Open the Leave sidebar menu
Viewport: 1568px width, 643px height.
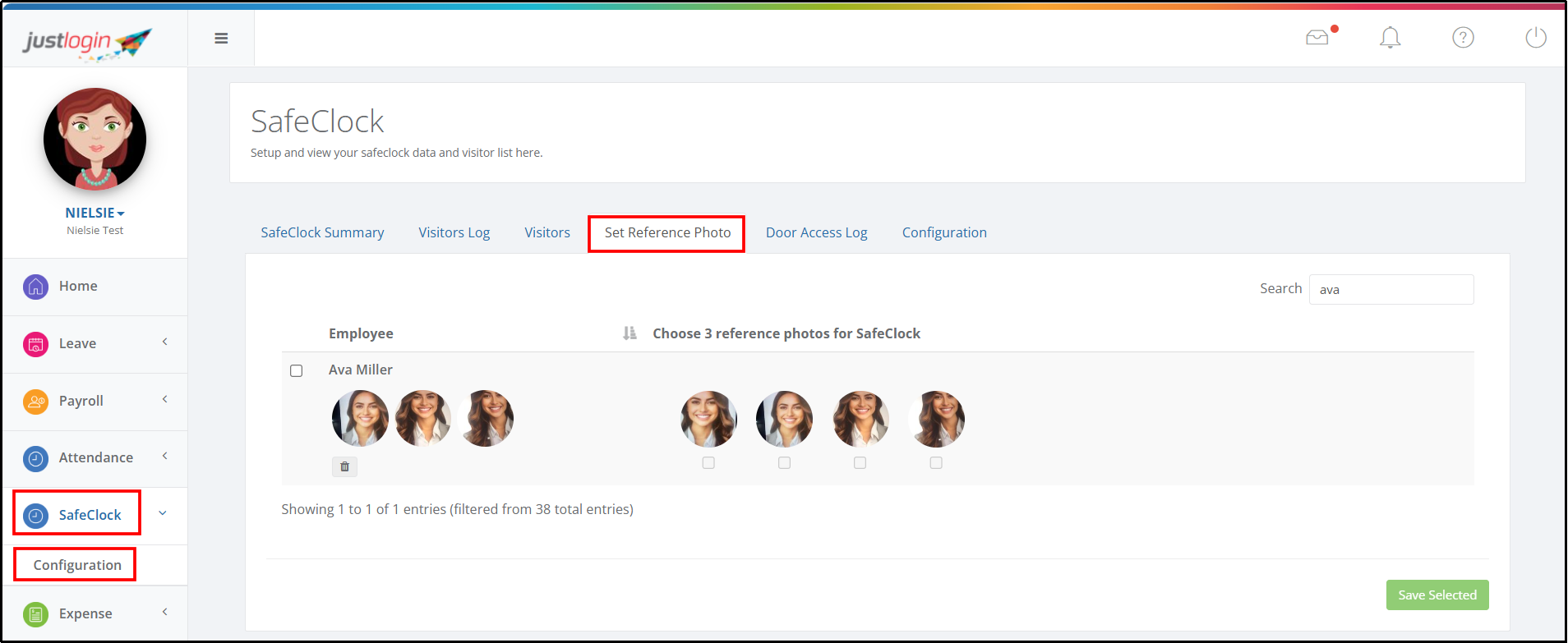[x=77, y=344]
